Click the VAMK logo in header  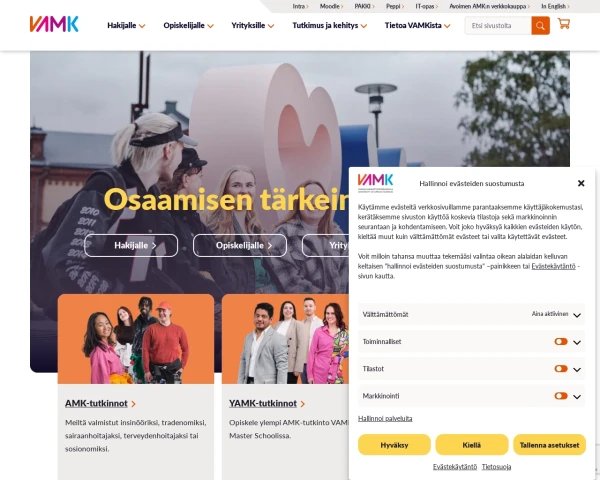point(54,24)
